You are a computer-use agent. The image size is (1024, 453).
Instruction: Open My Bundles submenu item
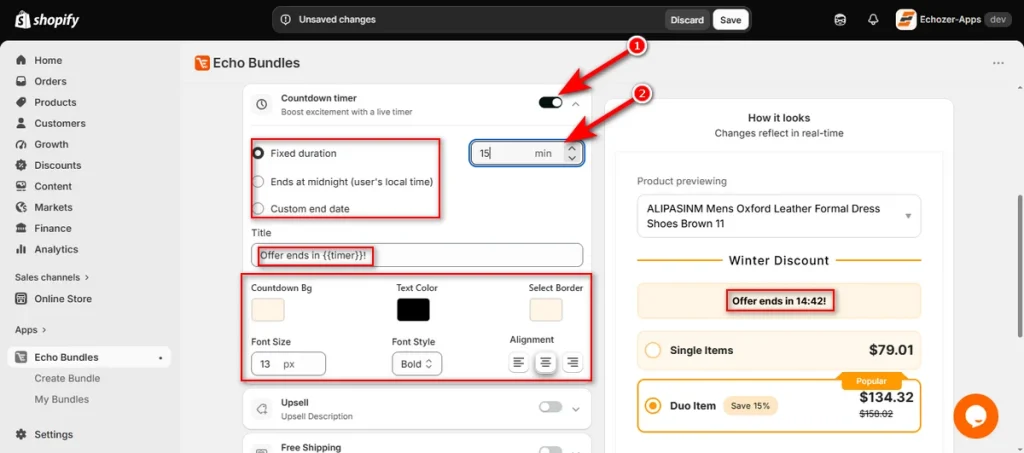61,399
